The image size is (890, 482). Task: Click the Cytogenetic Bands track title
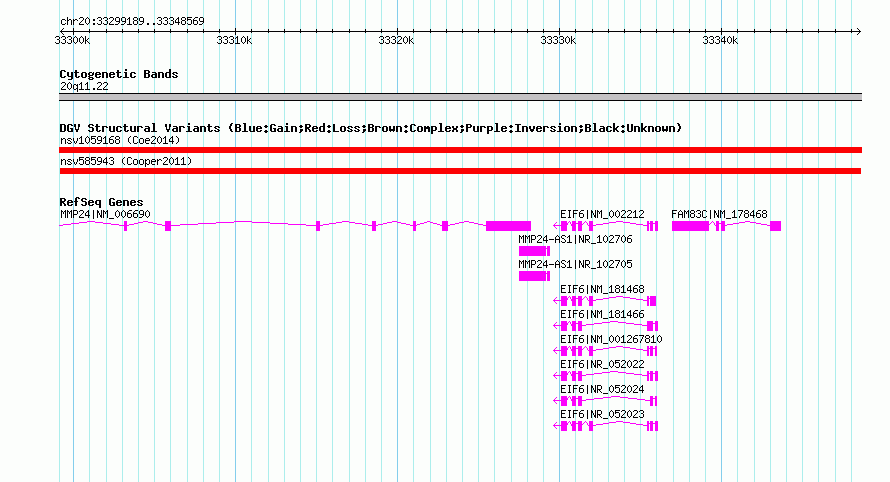tap(119, 74)
